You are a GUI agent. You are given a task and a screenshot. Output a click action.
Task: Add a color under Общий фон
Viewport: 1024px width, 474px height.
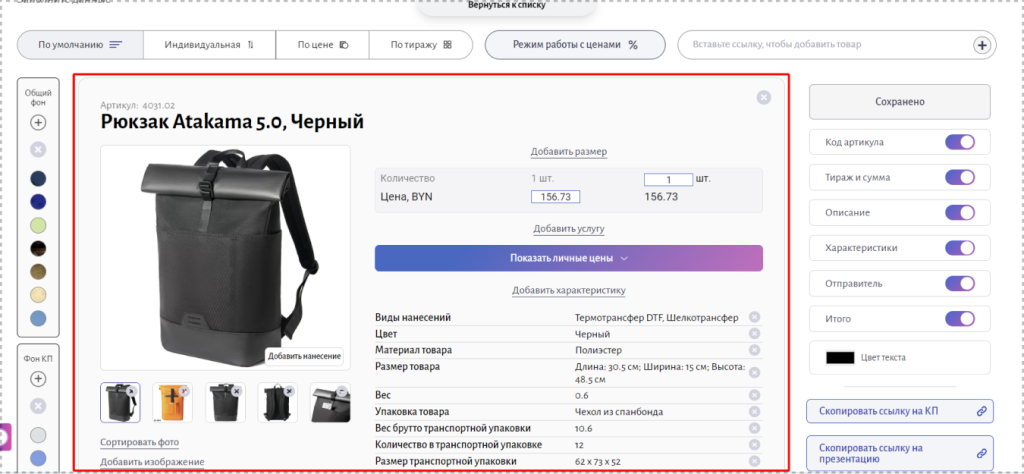click(39, 122)
